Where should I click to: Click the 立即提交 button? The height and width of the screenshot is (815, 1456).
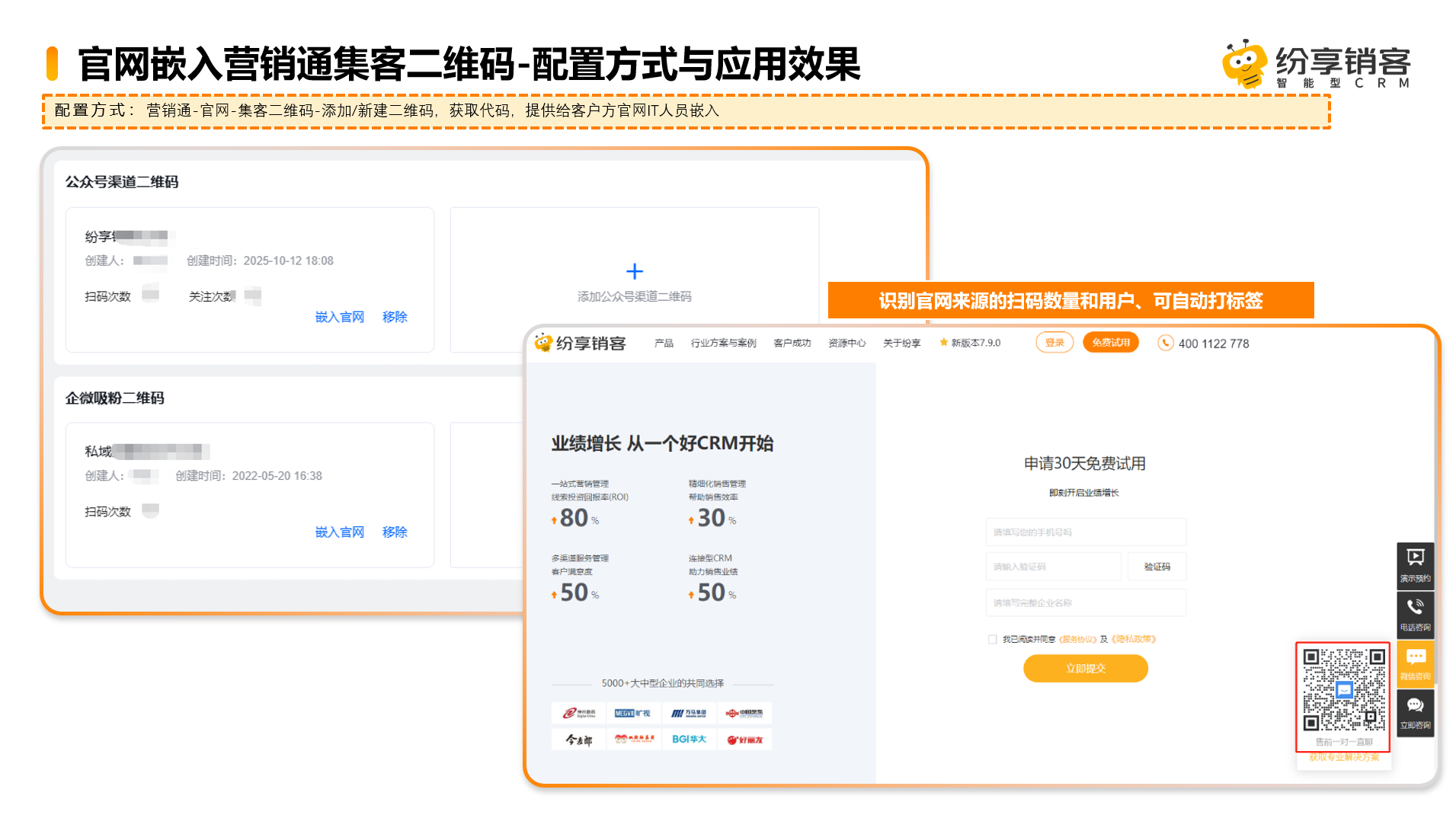(1085, 668)
